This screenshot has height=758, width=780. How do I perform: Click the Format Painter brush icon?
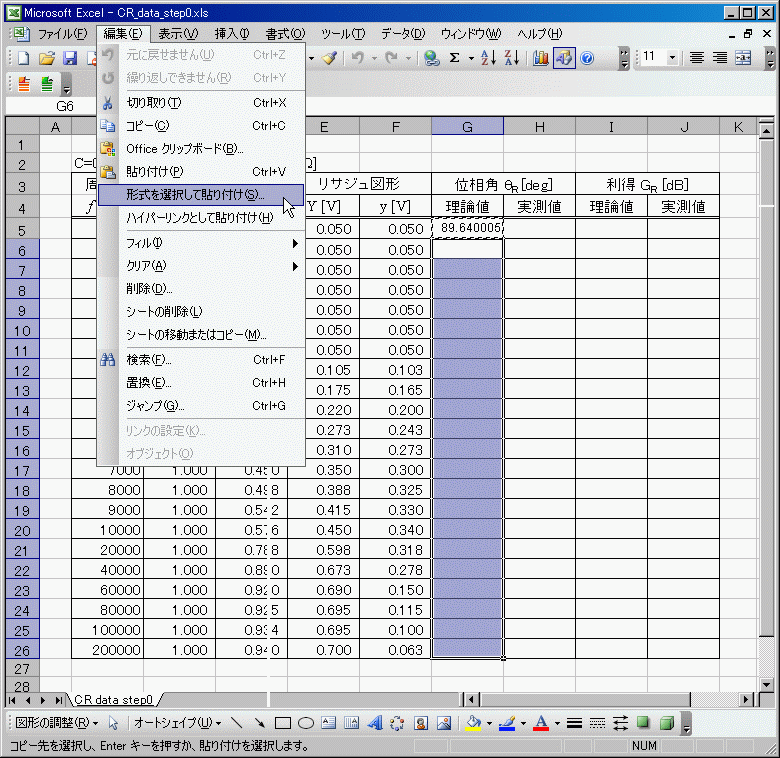tap(329, 58)
